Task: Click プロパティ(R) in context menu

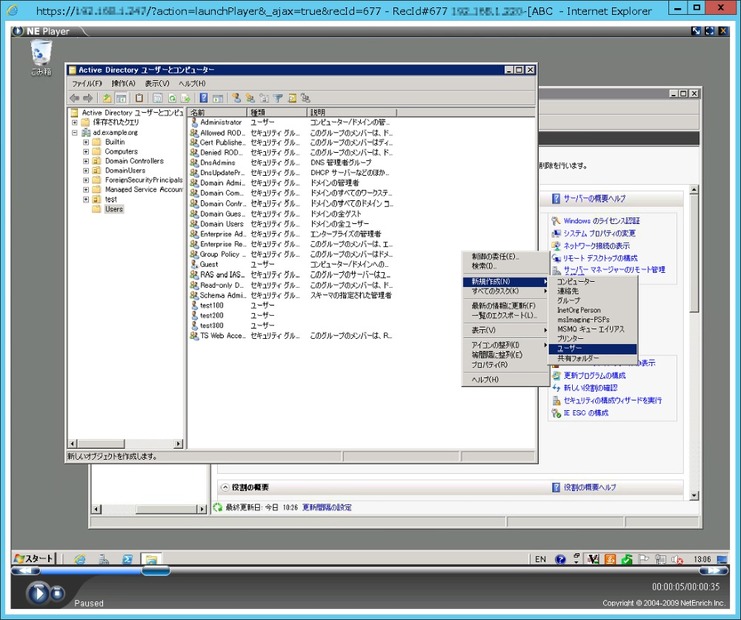Action: (505, 365)
